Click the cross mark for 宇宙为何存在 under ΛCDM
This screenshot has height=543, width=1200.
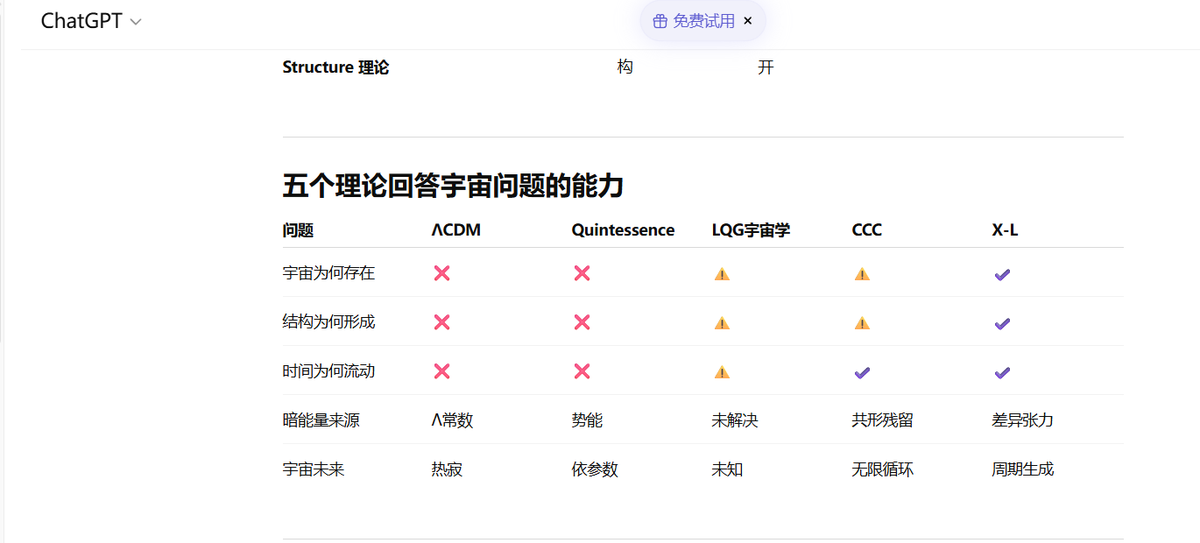coord(441,273)
